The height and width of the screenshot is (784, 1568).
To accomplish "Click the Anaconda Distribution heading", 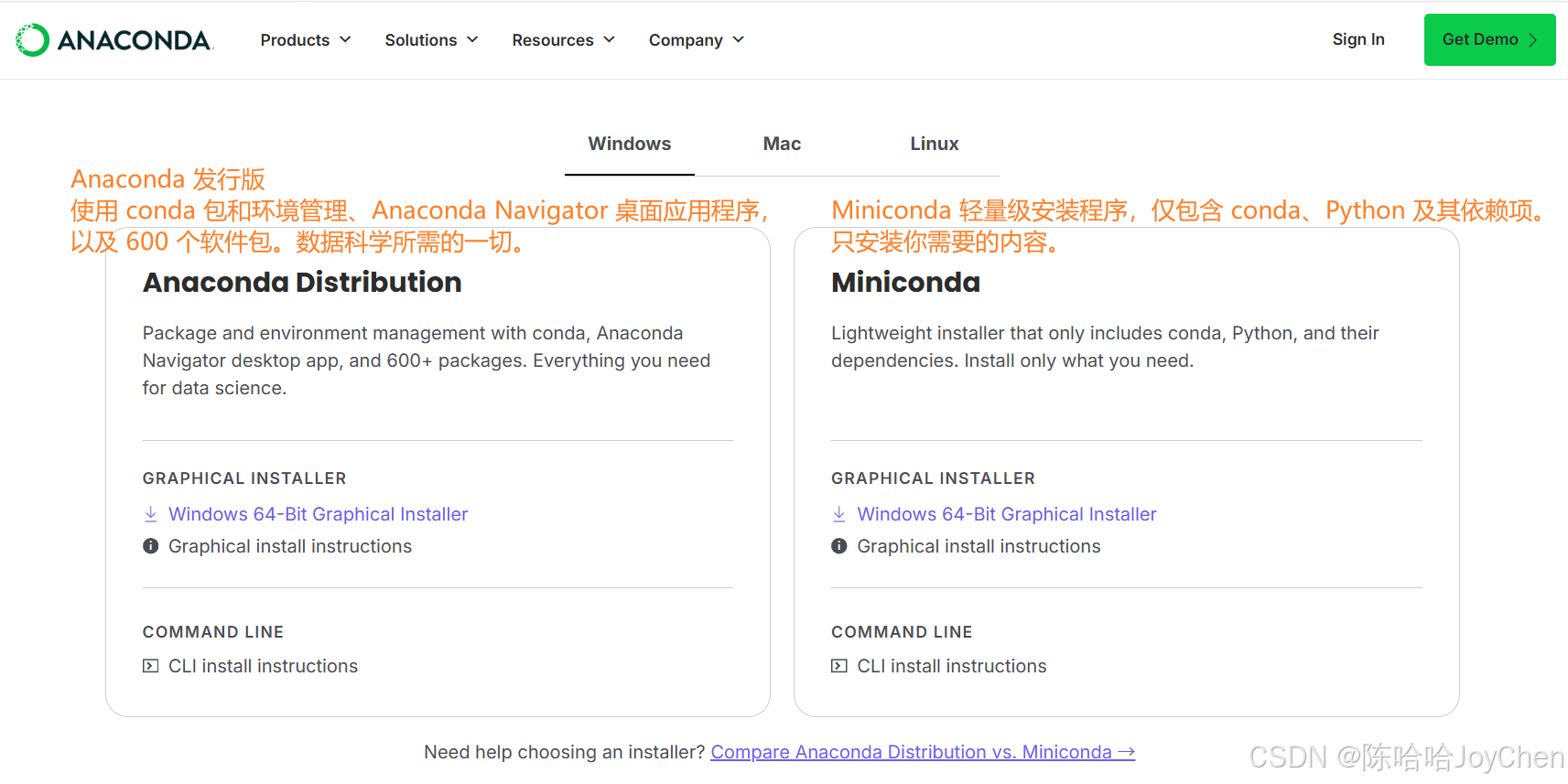I will (x=302, y=283).
